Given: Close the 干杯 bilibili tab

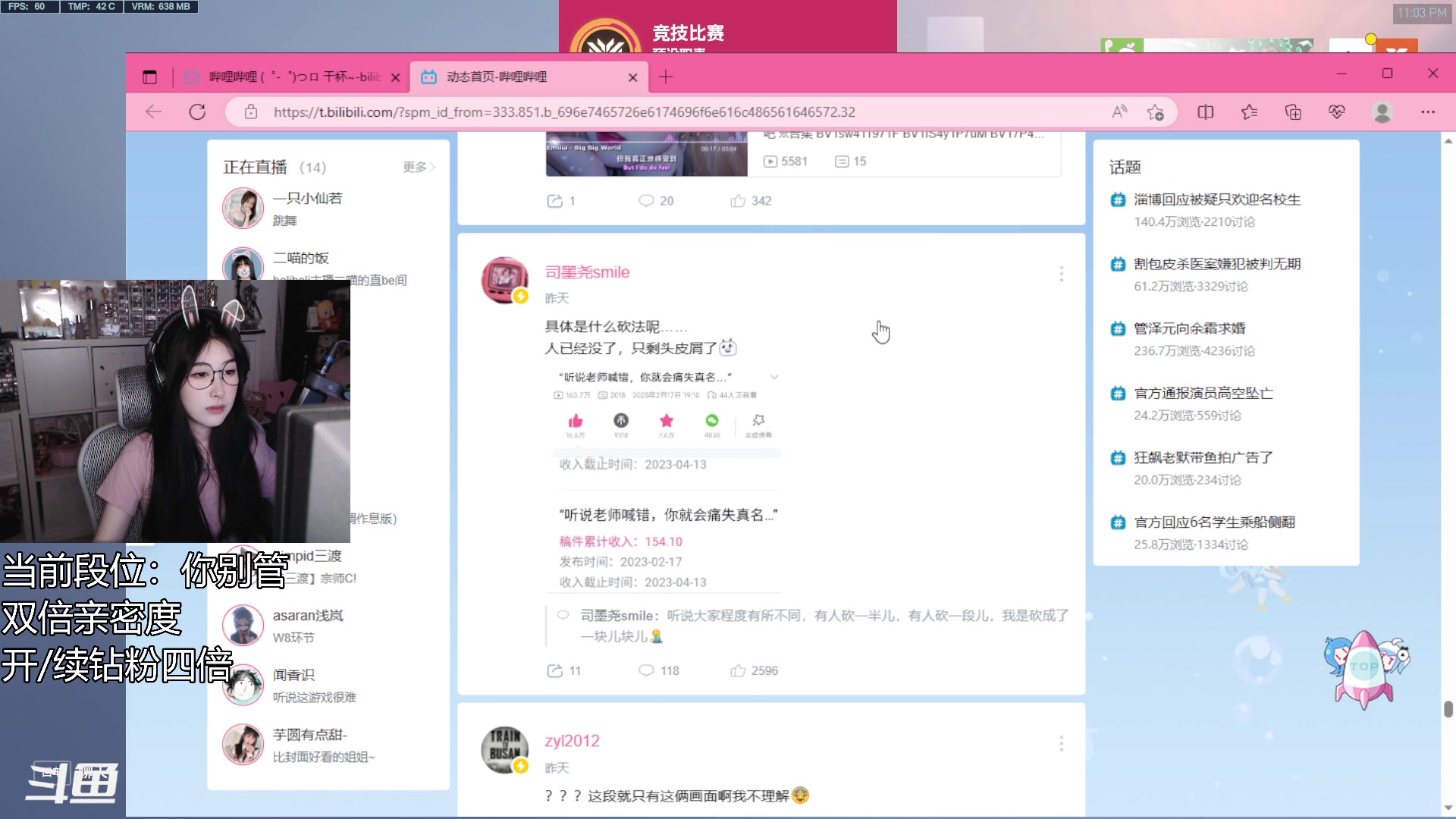Looking at the screenshot, I should click(395, 77).
